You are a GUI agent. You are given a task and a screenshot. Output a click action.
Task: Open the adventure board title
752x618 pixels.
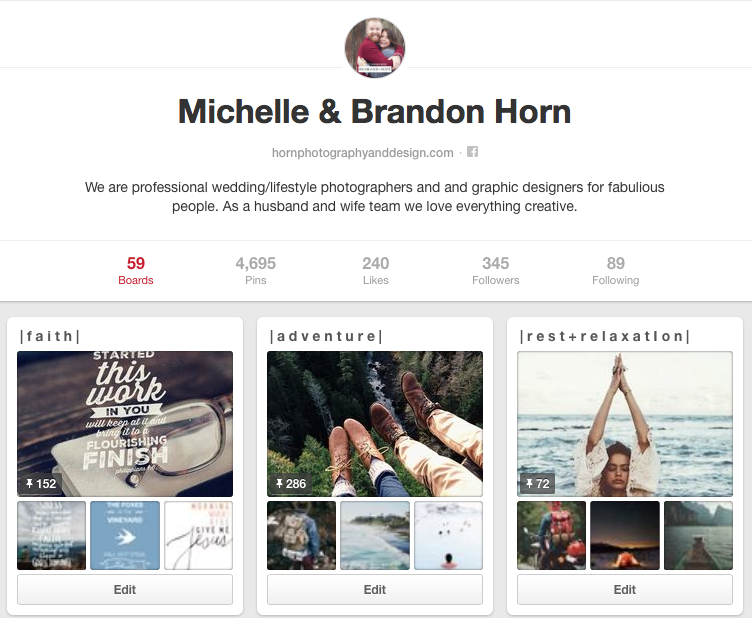(x=327, y=336)
